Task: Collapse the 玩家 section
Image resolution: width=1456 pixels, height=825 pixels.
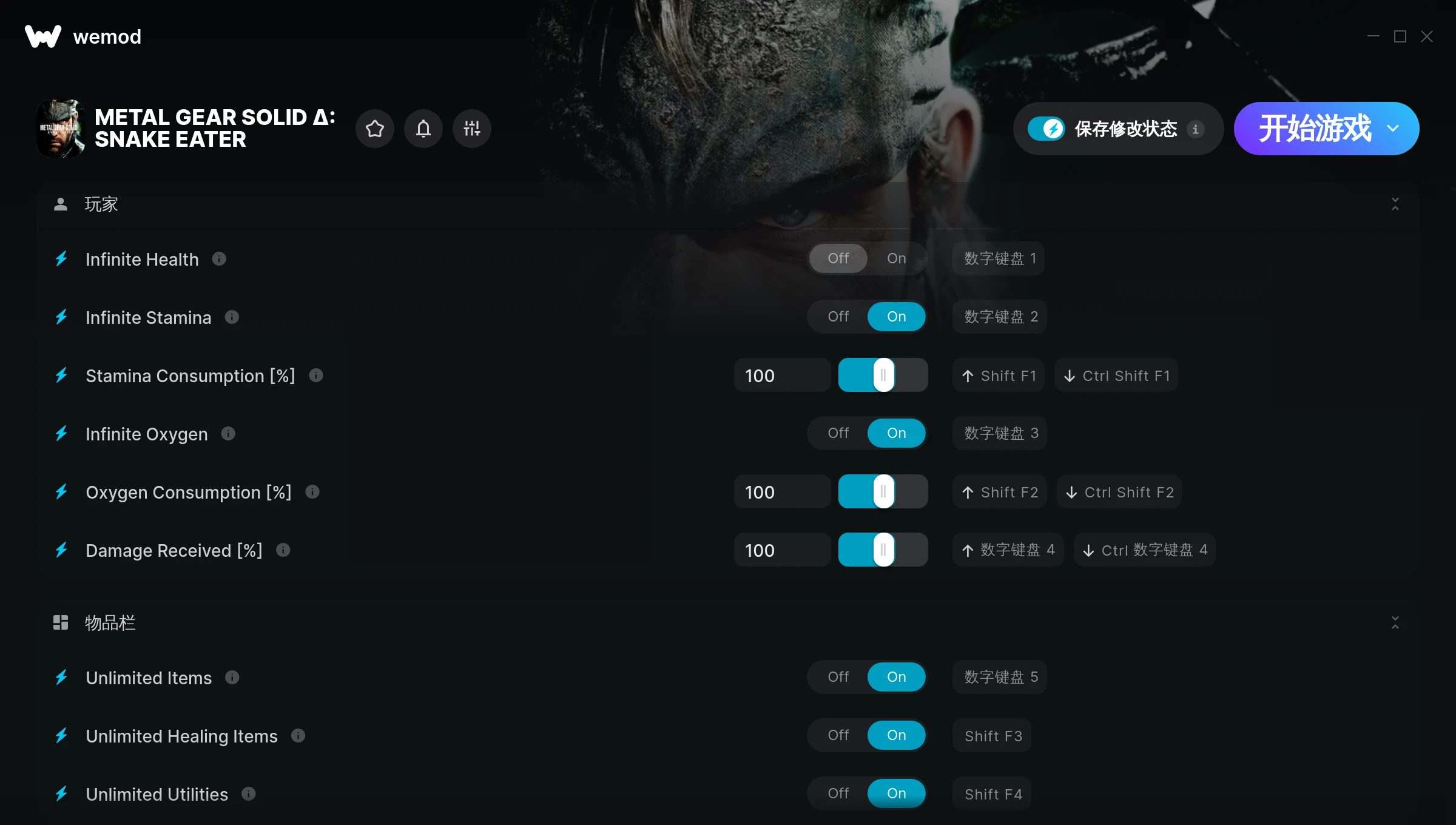Action: [1395, 204]
